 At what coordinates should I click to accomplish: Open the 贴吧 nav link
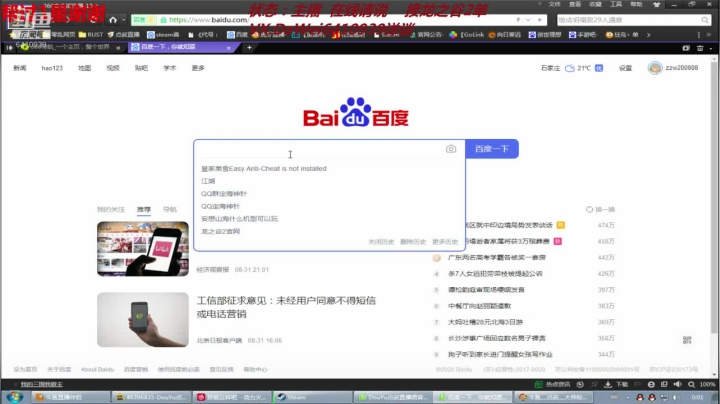141,68
